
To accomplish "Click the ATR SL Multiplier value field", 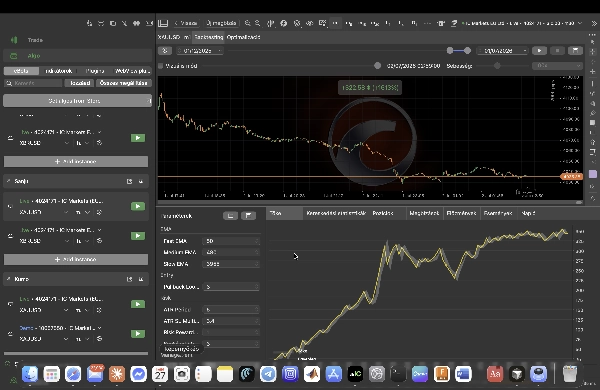I will pos(231,321).
